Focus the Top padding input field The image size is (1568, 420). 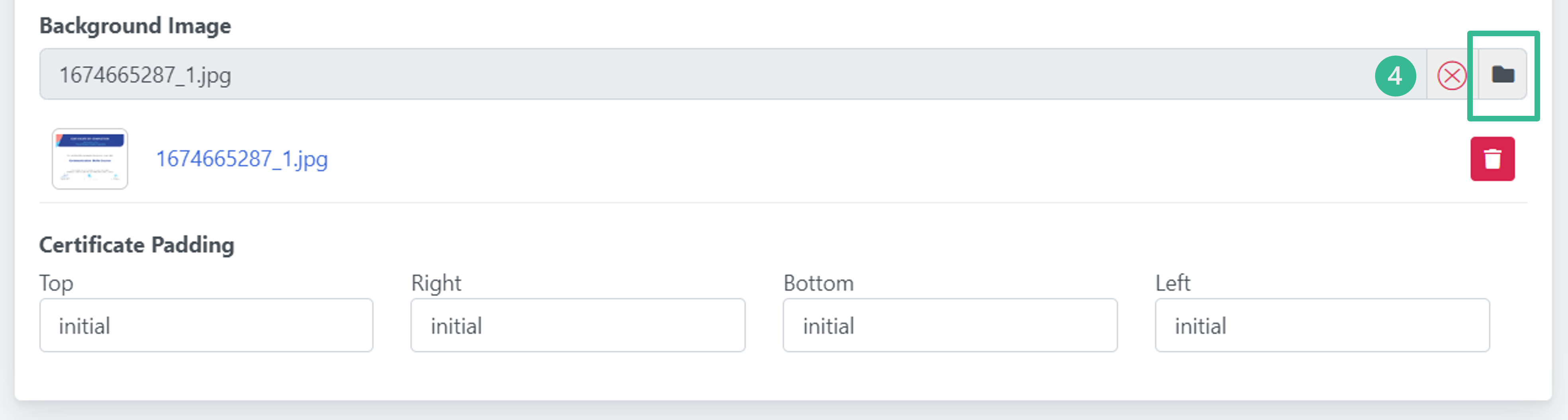[x=206, y=325]
